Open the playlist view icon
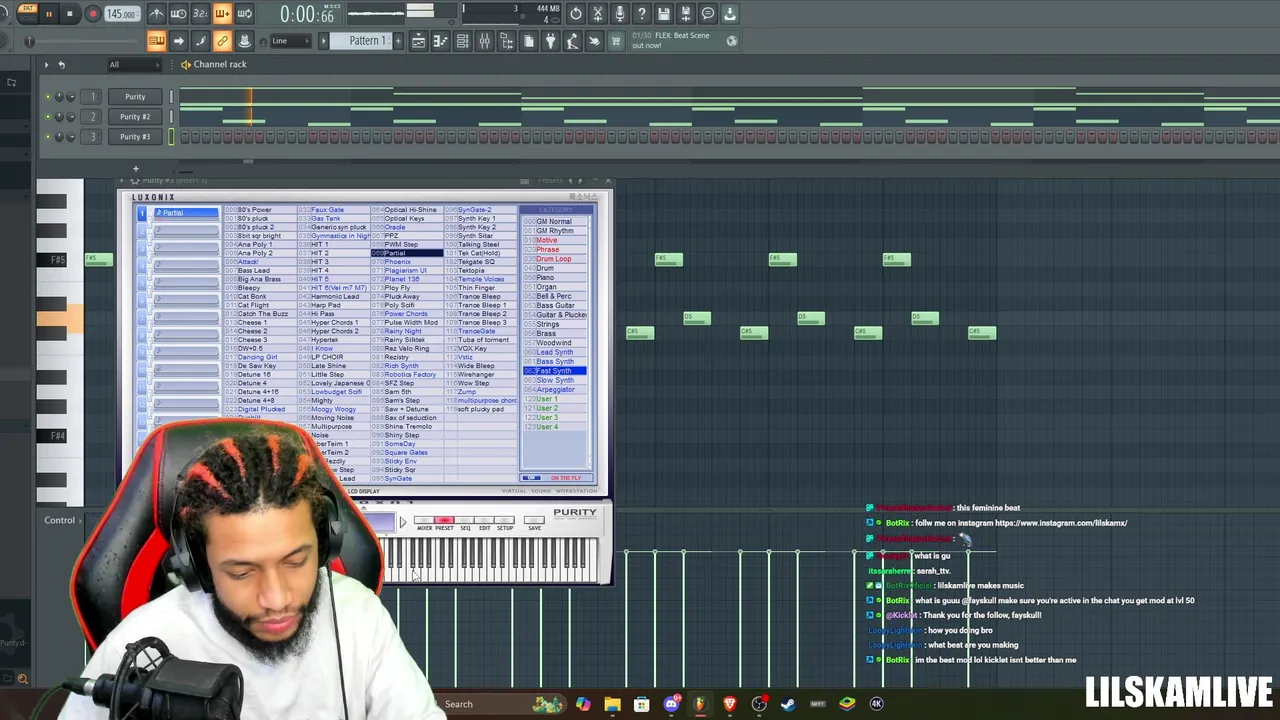Screen dimensions: 1280x720 (418, 41)
